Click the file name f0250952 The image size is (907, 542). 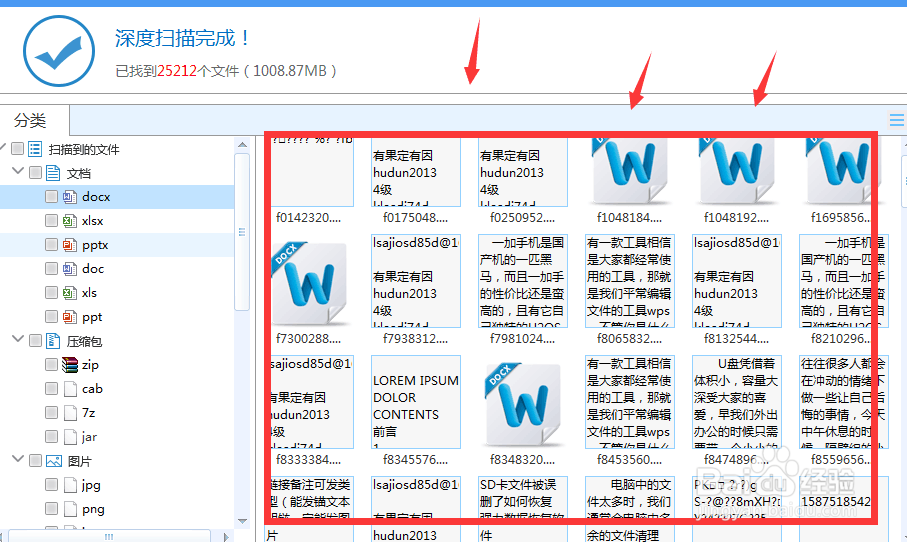[x=522, y=218]
